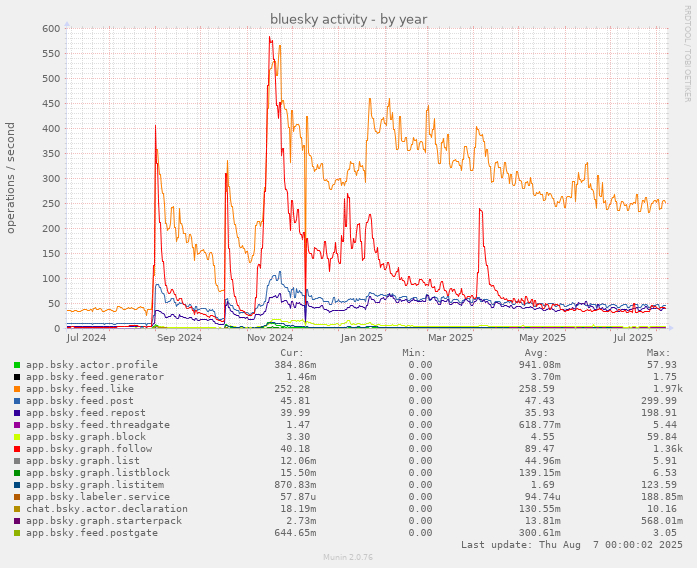The image size is (697, 568).
Task: Click the red app.bsky.graph.follow legend swatch
Action: pos(17,449)
